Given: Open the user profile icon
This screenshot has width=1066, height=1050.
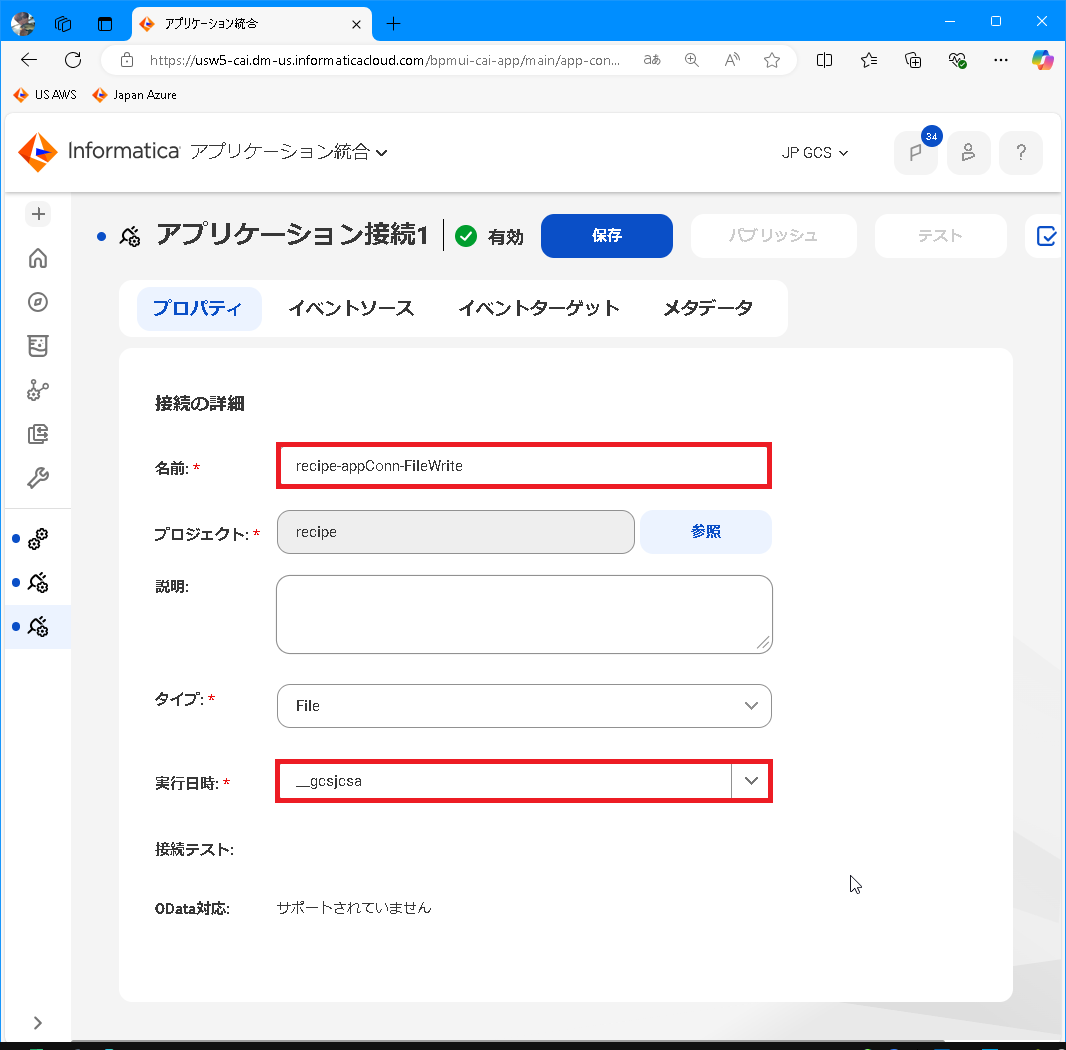Looking at the screenshot, I should click(968, 152).
